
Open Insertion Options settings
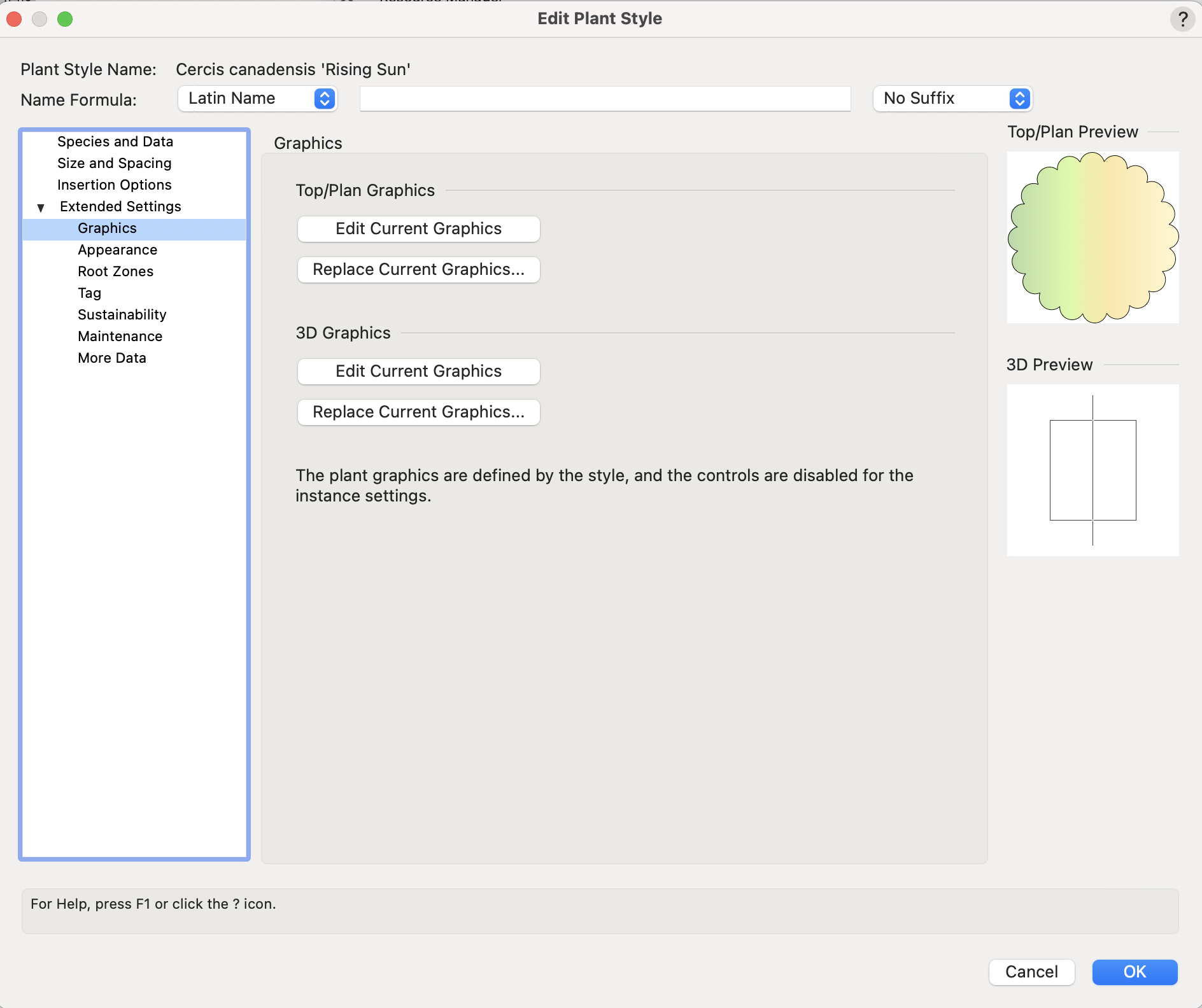(114, 185)
